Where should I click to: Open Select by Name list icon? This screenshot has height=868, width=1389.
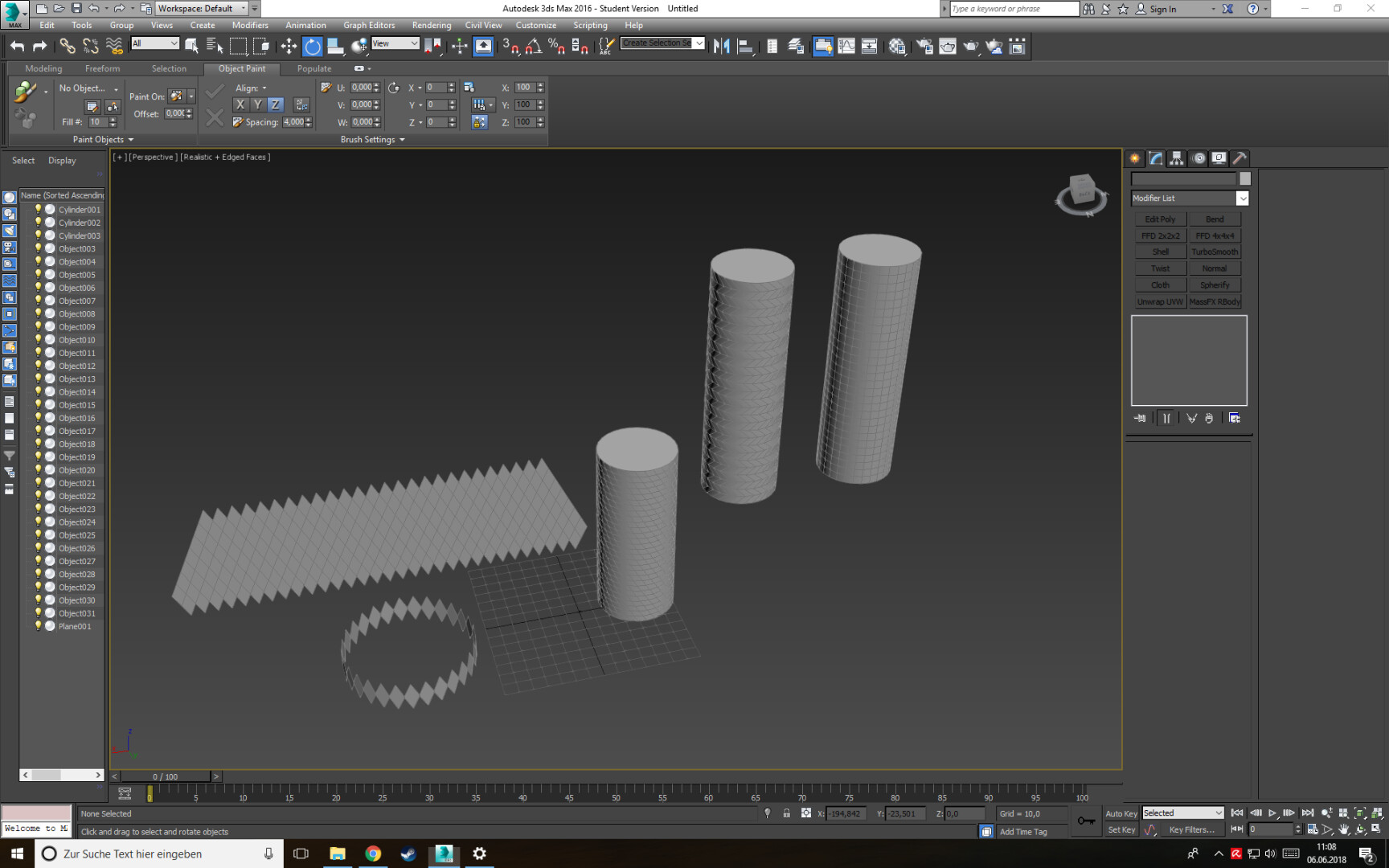(214, 47)
